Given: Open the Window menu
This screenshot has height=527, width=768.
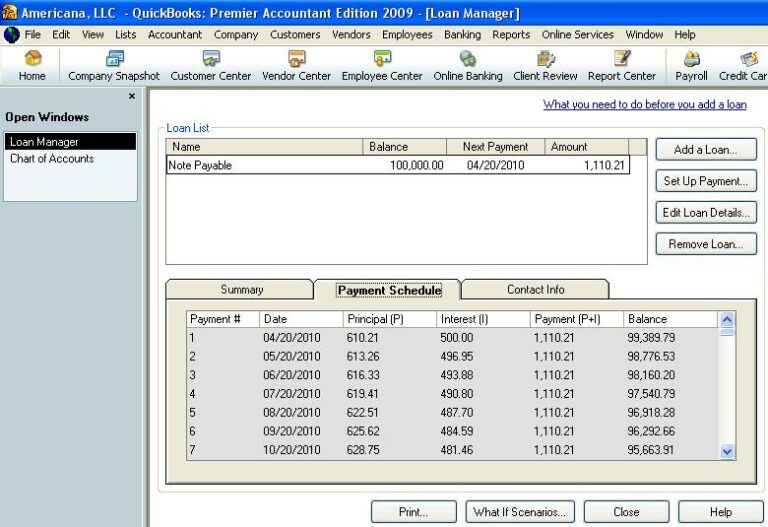Looking at the screenshot, I should click(x=644, y=35).
